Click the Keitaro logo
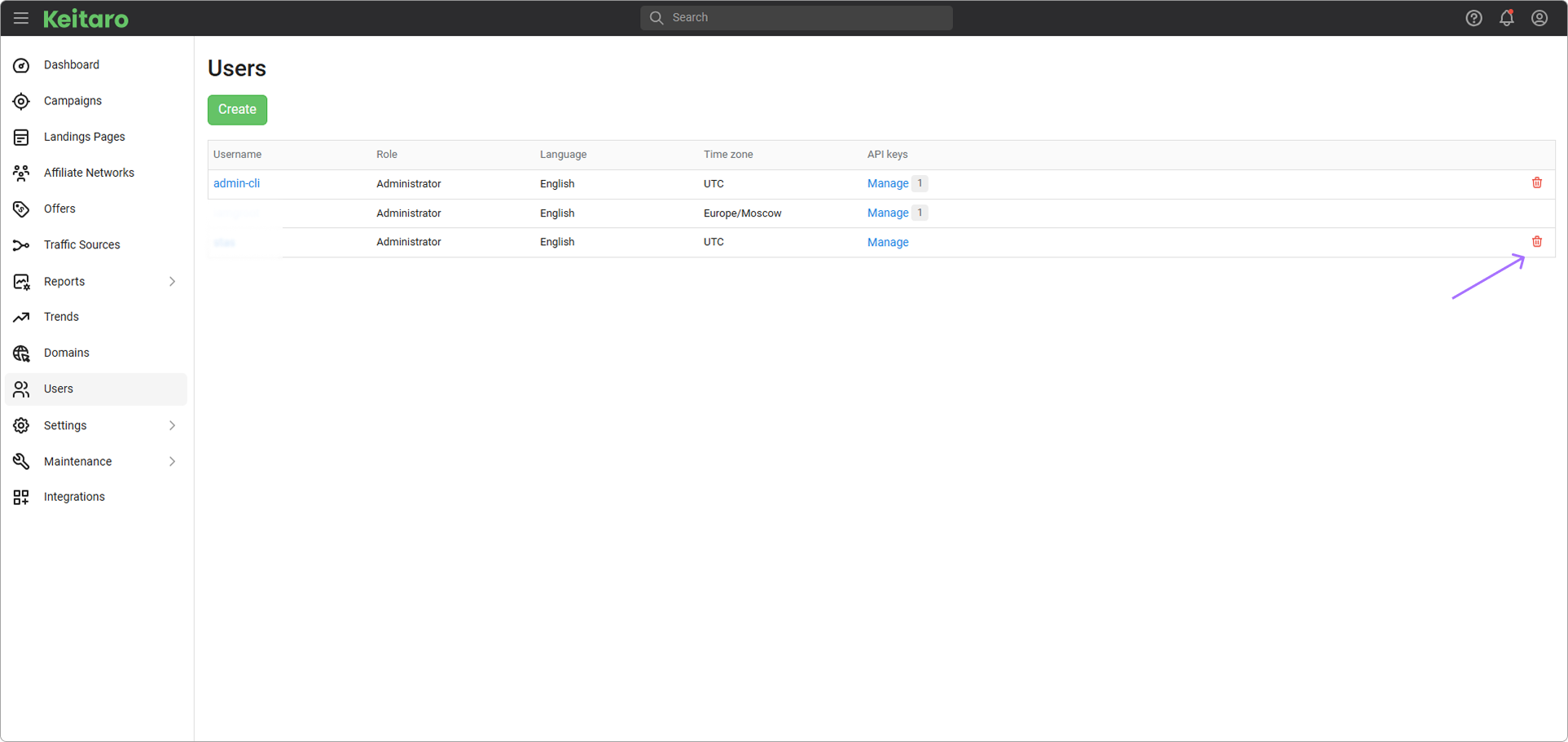The height and width of the screenshot is (742, 1568). point(86,19)
